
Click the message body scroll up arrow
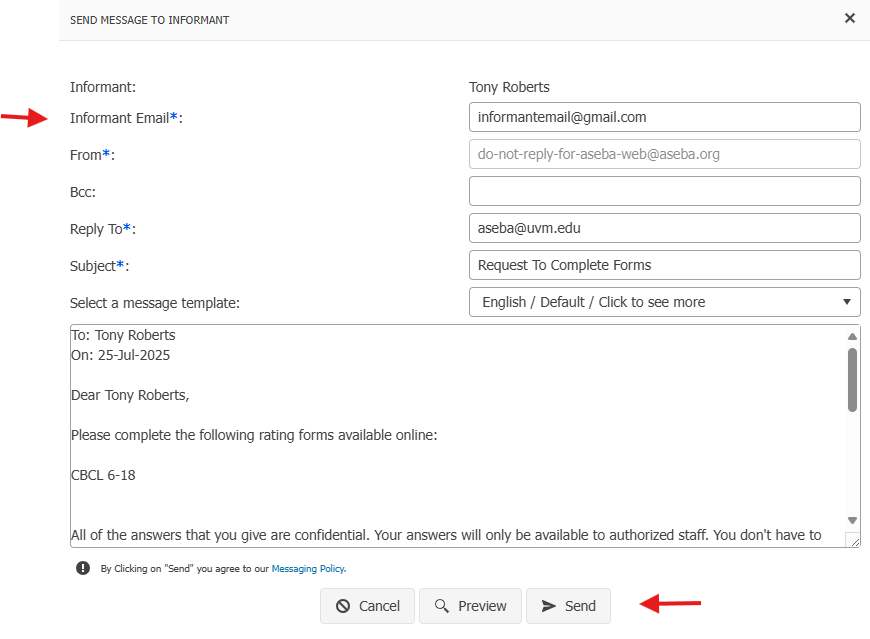(x=852, y=336)
